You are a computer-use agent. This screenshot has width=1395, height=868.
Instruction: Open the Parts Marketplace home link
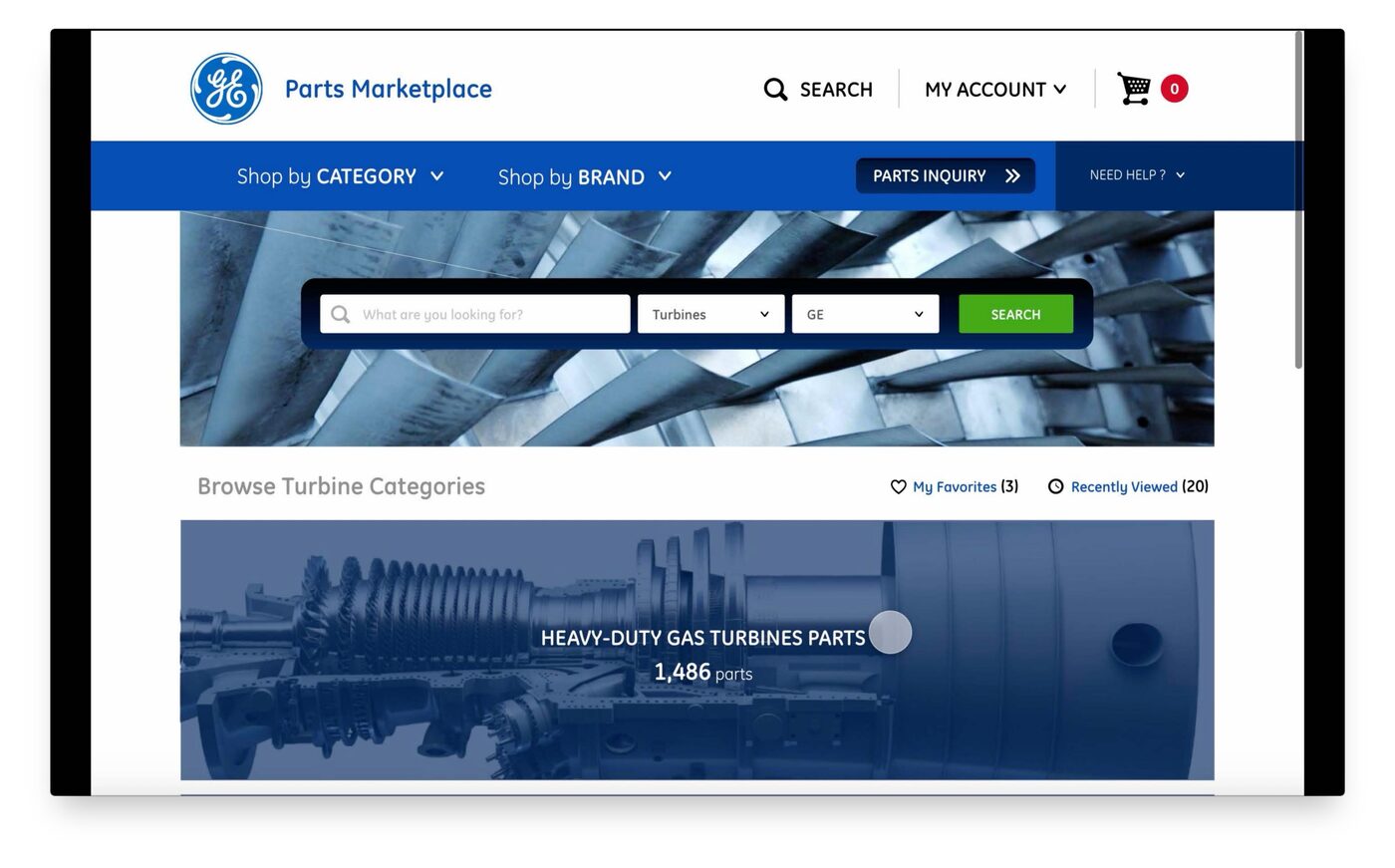point(388,89)
